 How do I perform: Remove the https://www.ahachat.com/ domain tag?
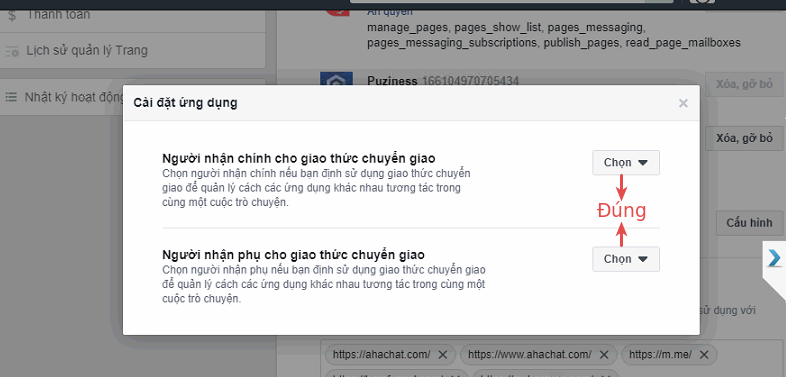pos(604,354)
